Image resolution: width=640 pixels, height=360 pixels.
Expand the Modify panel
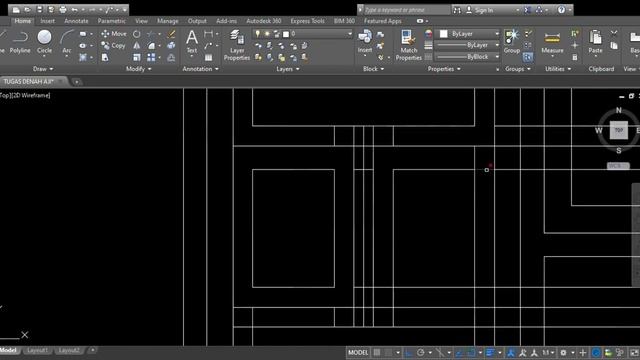pos(138,69)
